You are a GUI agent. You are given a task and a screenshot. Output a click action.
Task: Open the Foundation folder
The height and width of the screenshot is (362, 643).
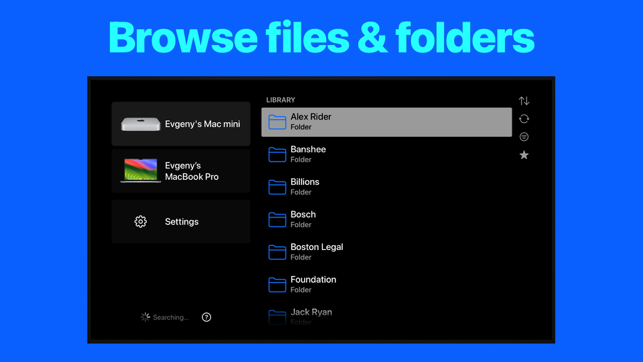click(386, 284)
